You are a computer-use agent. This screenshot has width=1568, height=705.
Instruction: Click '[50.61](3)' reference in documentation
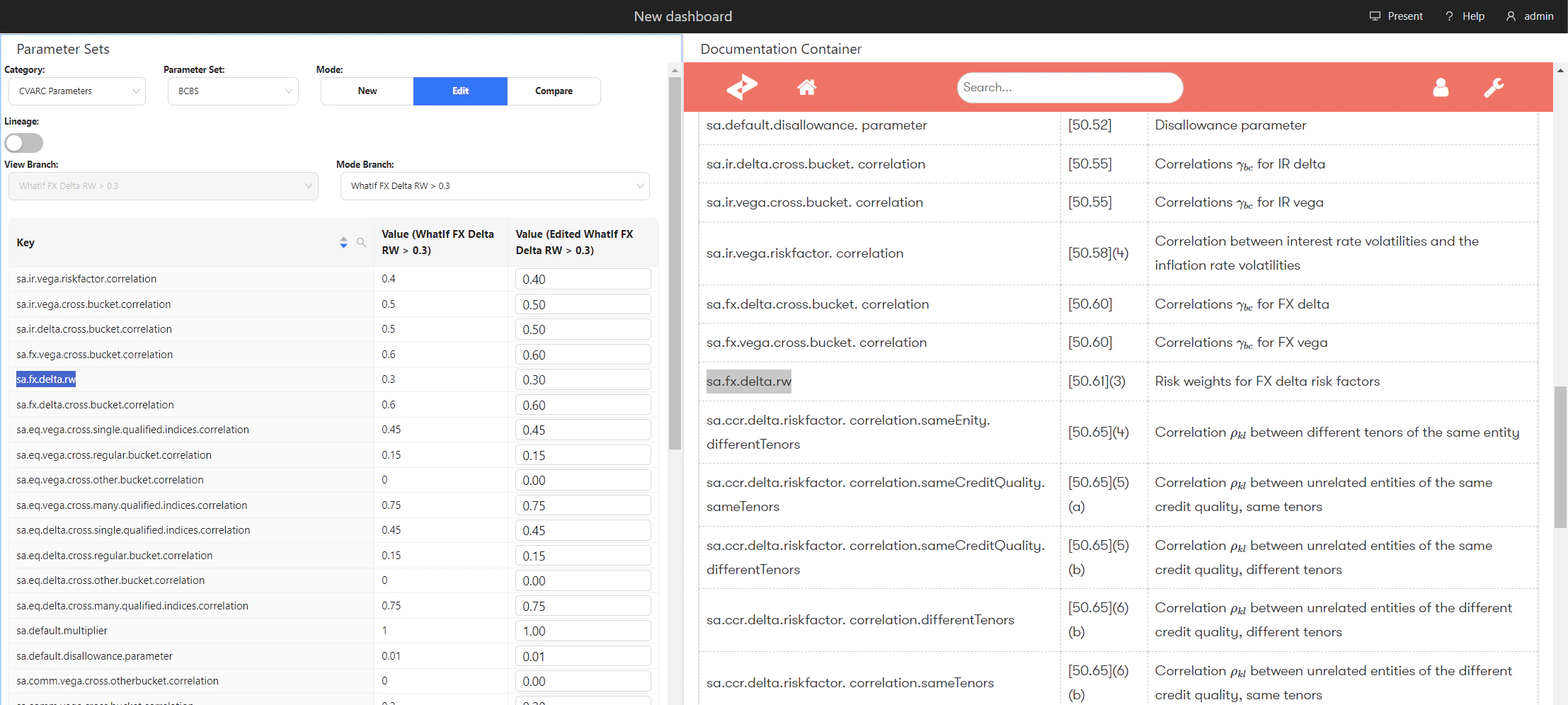pos(1097,381)
